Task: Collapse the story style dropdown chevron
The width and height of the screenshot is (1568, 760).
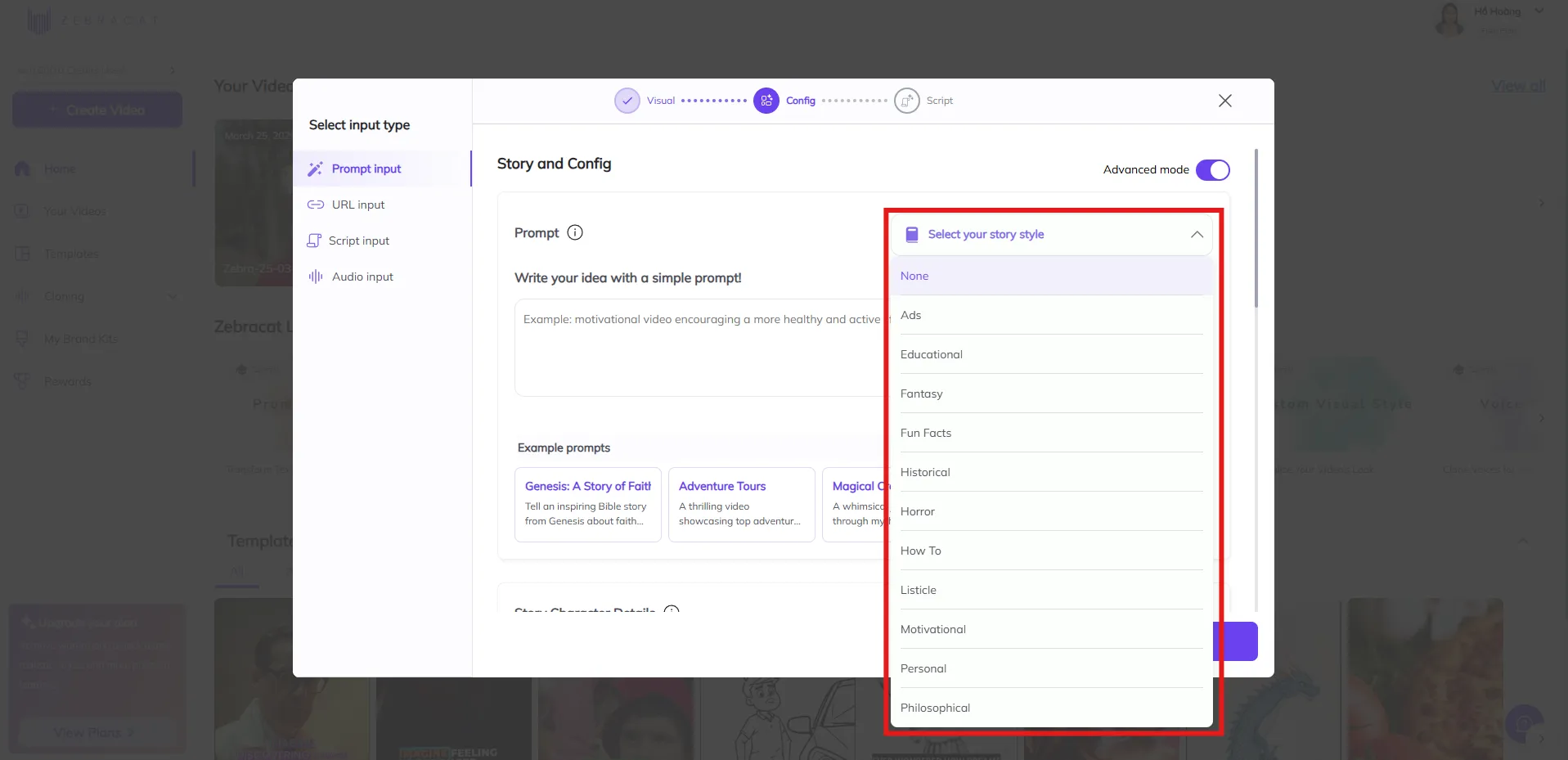Action: [1197, 235]
